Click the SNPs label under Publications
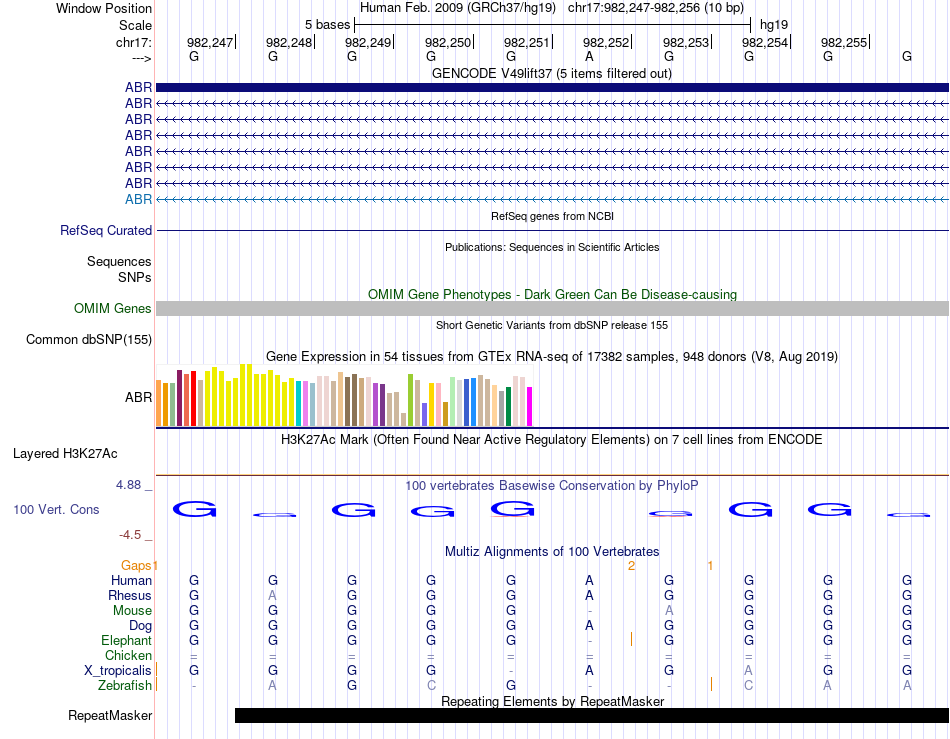 [x=135, y=277]
